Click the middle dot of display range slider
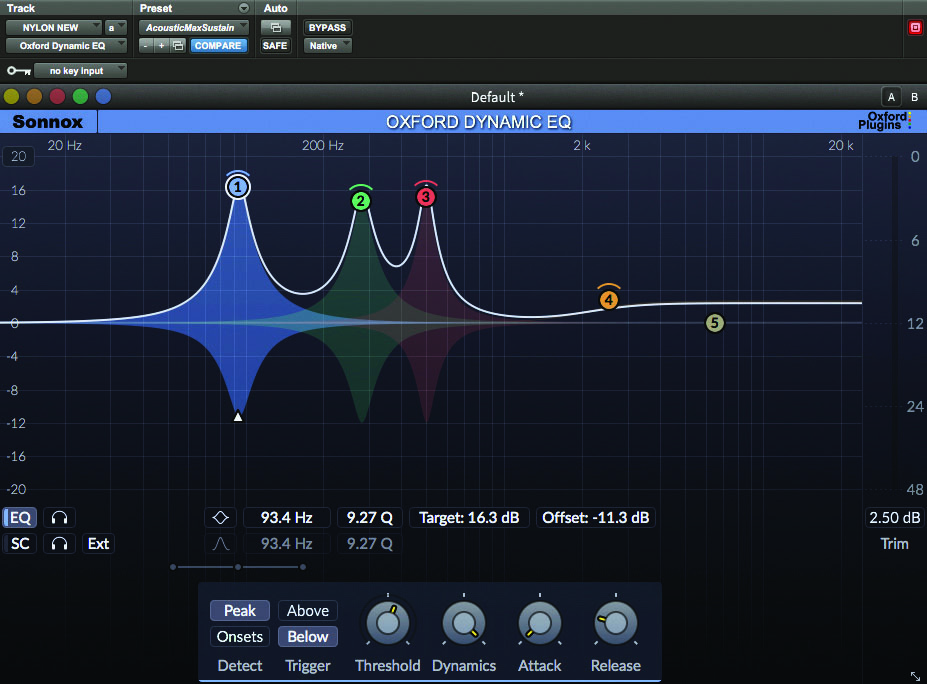Image resolution: width=927 pixels, height=684 pixels. (238, 567)
